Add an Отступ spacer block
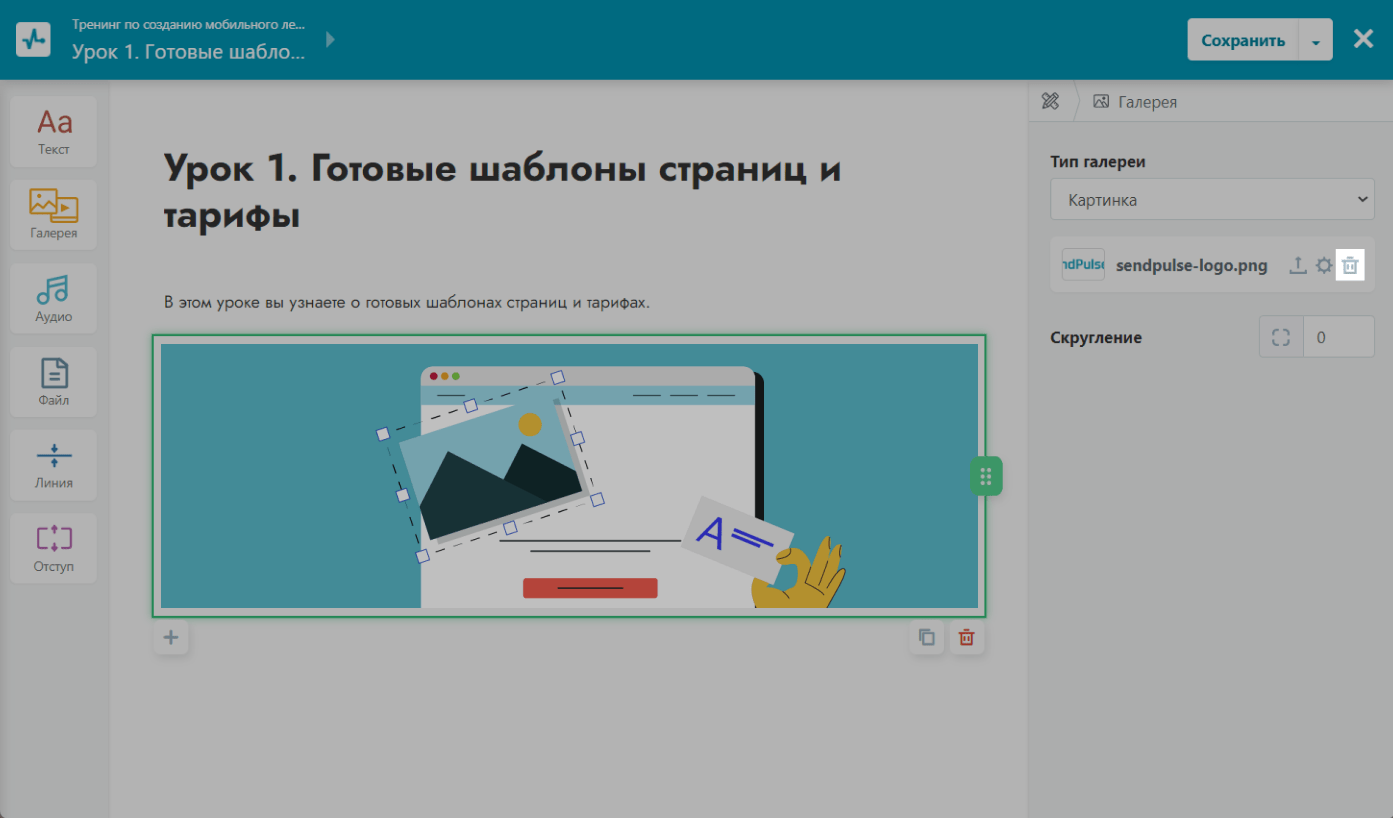Screen dimensions: 1393x818 [54, 547]
